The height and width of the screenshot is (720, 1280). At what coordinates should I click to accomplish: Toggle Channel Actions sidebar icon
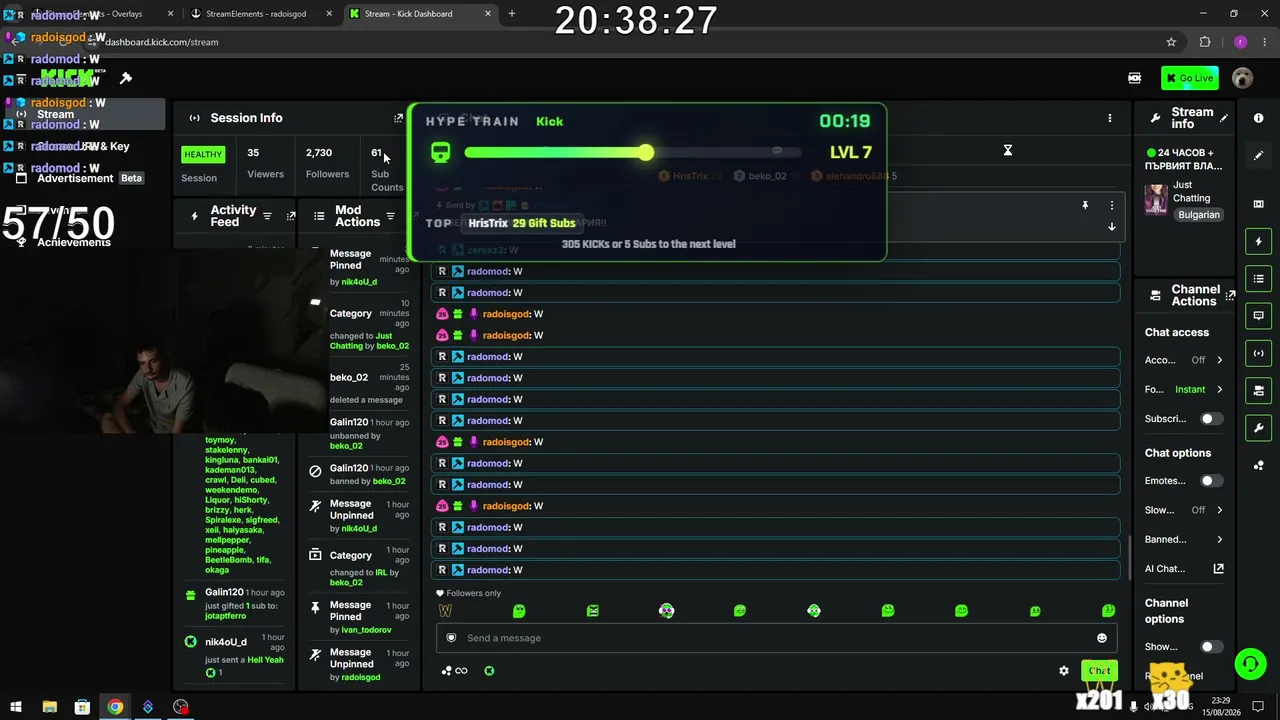(x=1258, y=390)
